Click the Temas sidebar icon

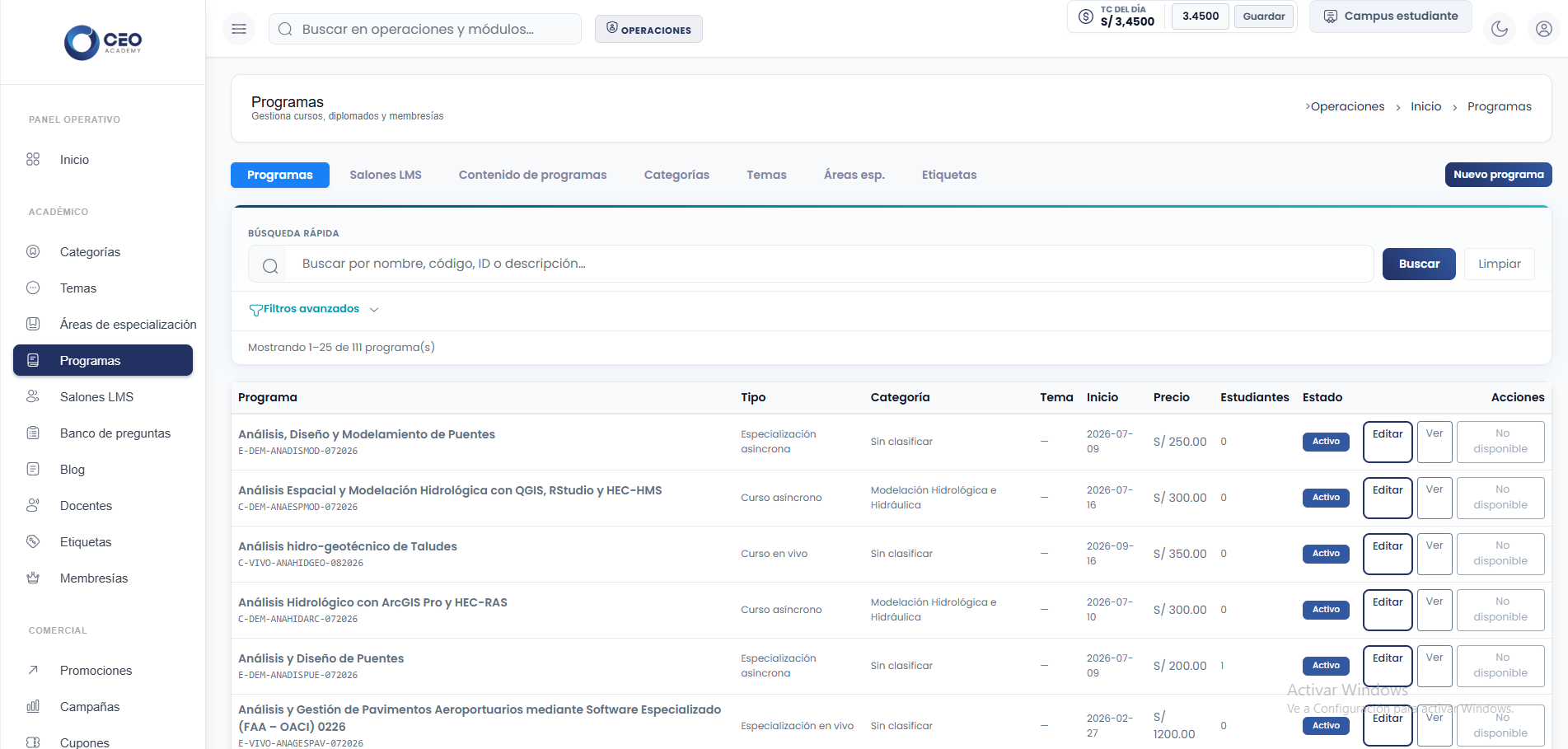(x=33, y=288)
